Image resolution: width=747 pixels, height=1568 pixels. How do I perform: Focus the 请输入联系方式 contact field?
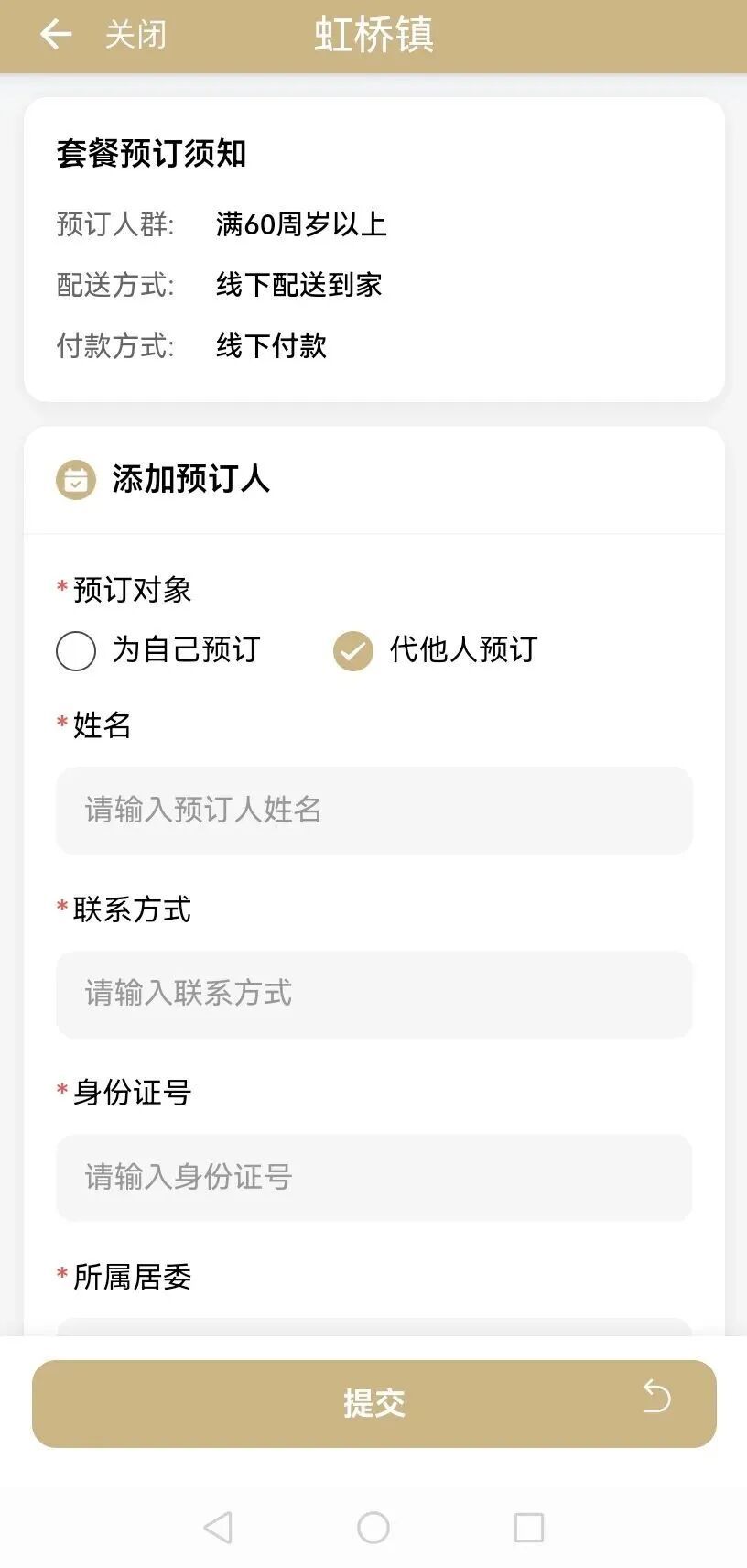point(373,995)
